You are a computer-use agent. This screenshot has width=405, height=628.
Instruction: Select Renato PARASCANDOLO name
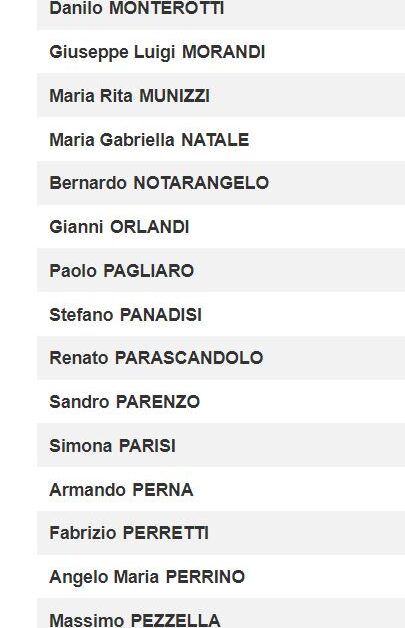156,358
